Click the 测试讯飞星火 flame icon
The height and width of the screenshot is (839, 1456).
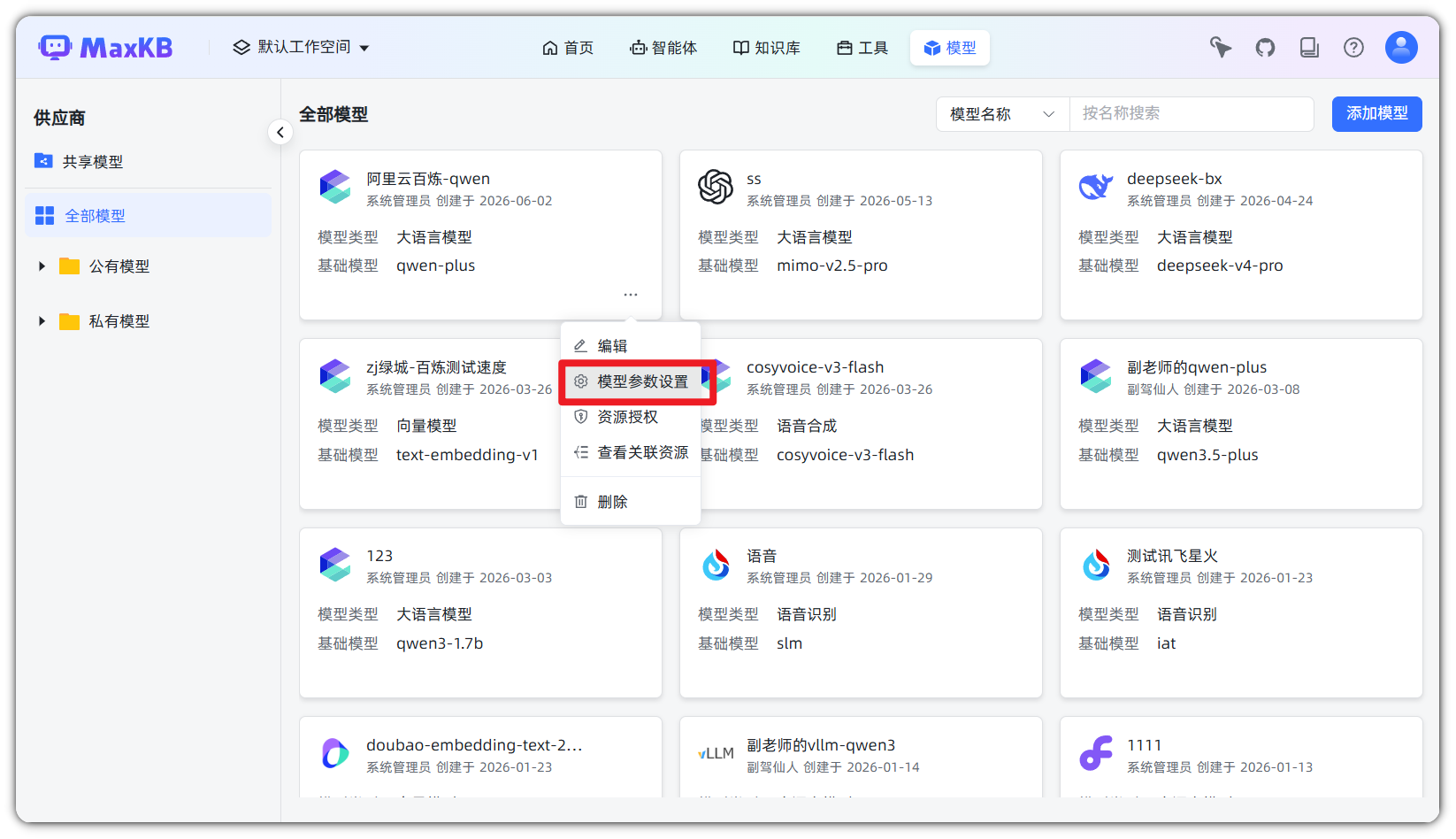coord(1096,564)
